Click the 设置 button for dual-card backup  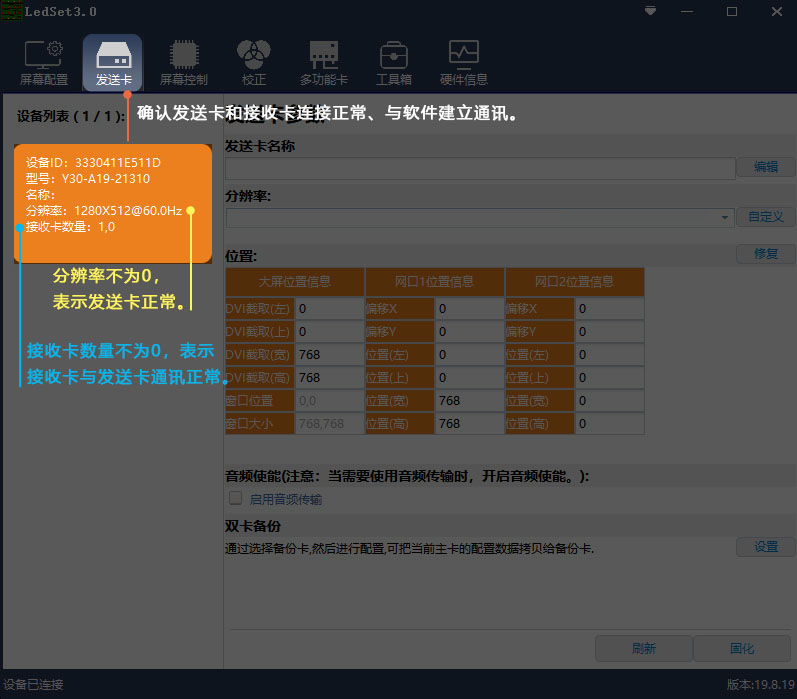point(765,547)
